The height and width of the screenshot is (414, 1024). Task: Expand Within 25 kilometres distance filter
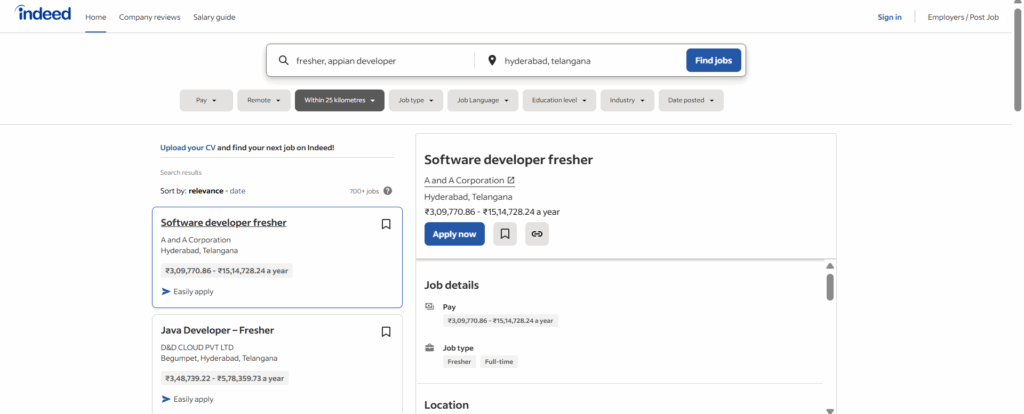(x=339, y=100)
